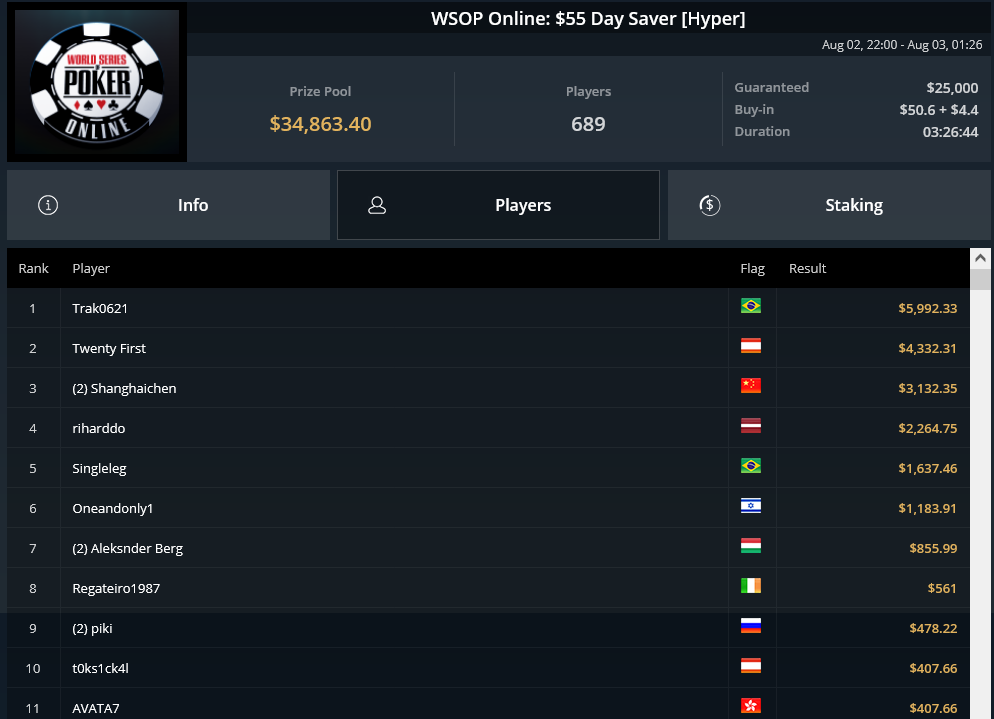The image size is (994, 719).
Task: Click the Hong Kong flag for AVATA7
Action: 751,706
